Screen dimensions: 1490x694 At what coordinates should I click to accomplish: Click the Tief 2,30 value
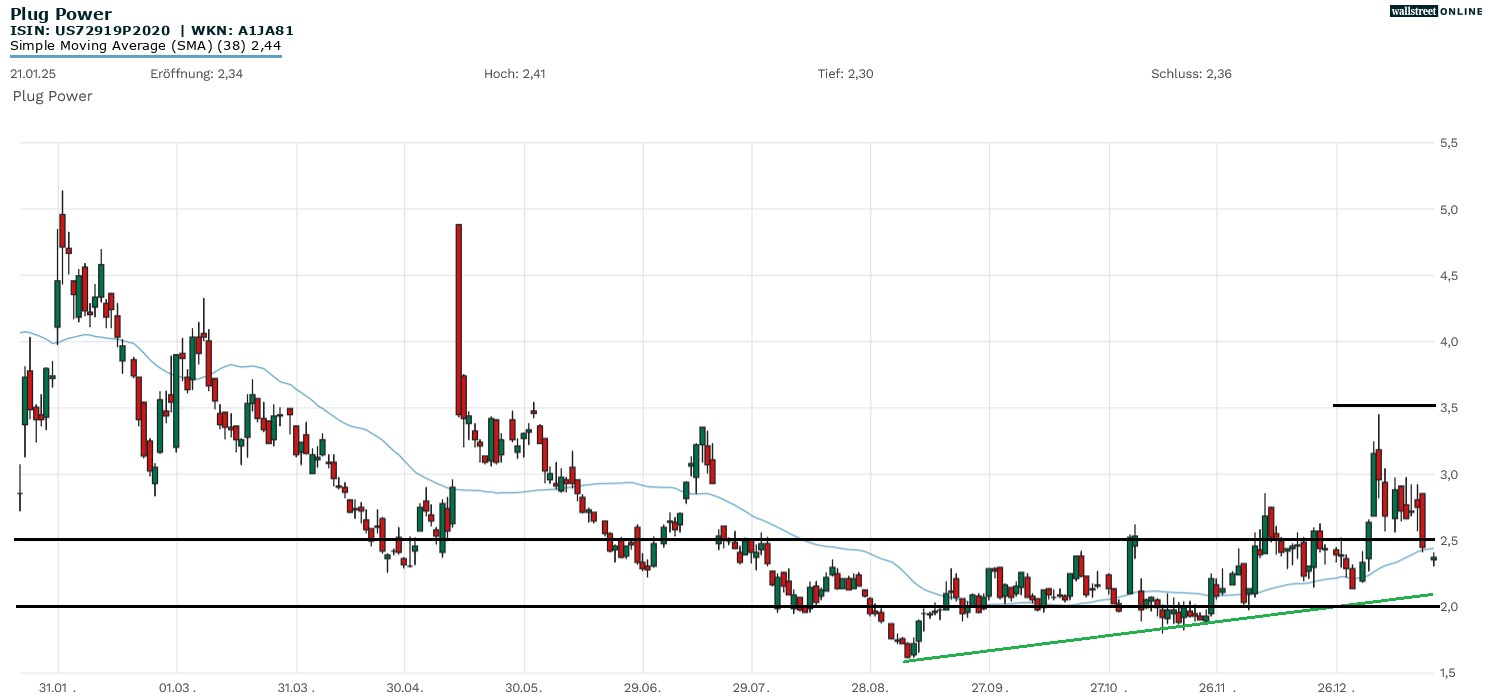[x=845, y=74]
